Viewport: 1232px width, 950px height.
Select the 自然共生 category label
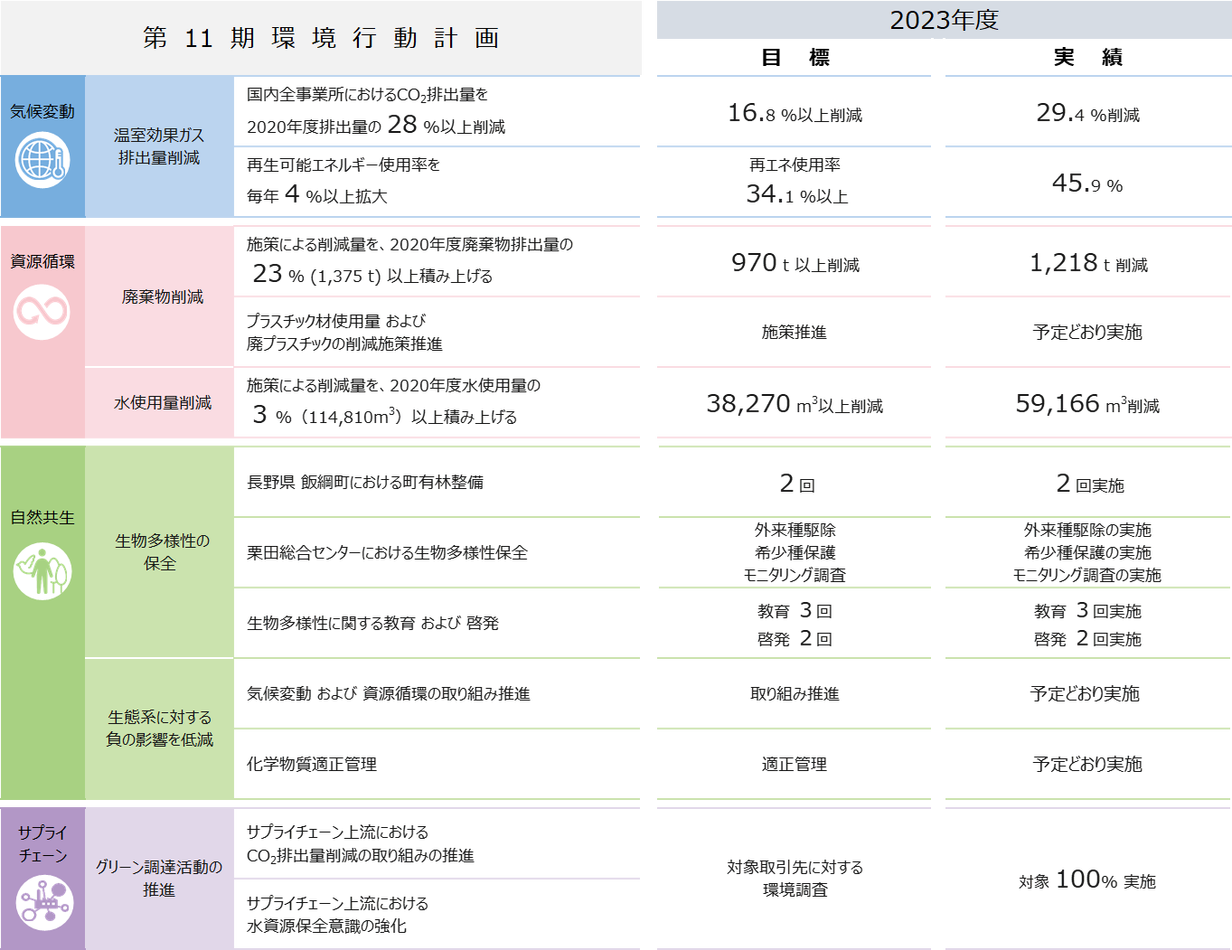tap(42, 518)
